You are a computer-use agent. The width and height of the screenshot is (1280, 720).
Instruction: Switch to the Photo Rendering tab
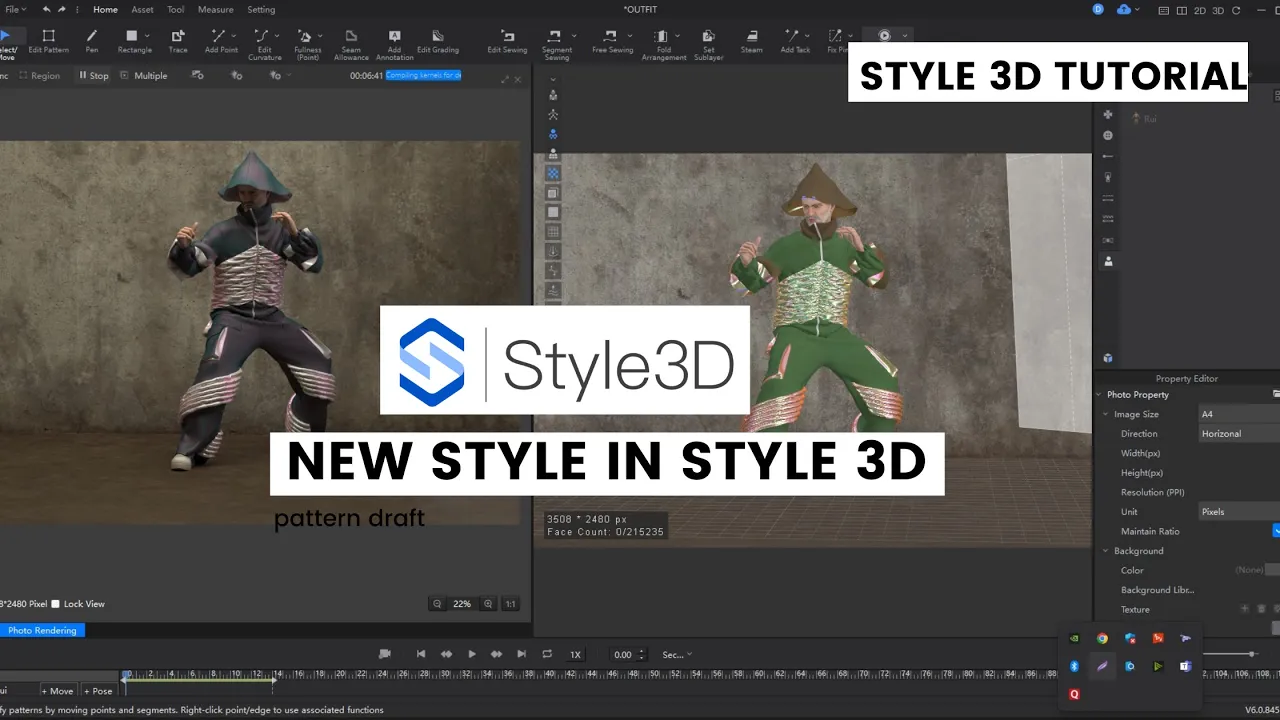[x=42, y=631]
